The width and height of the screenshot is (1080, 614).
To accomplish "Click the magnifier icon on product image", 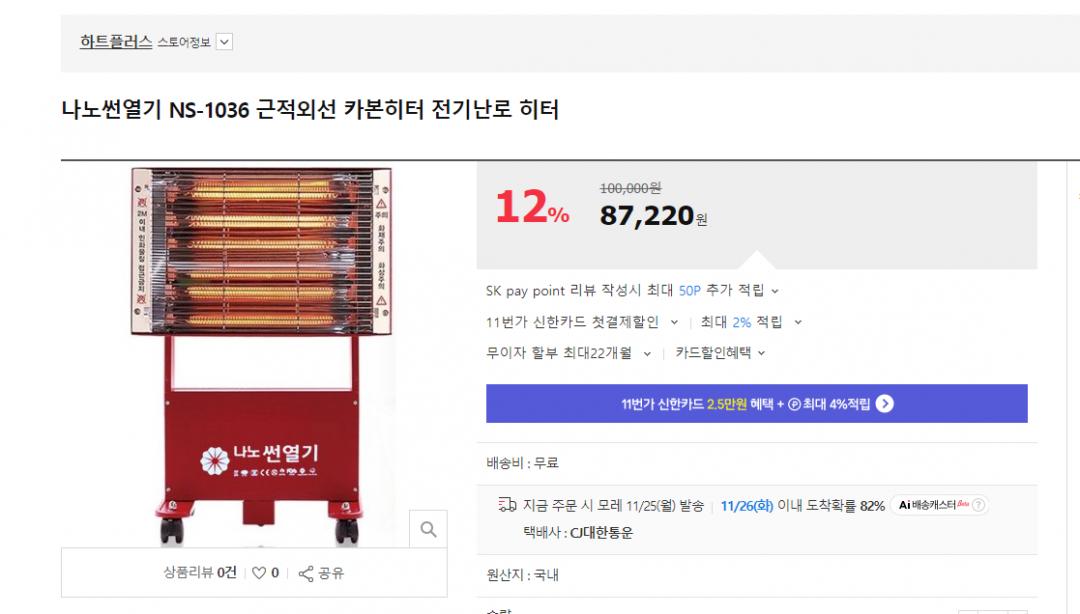I will point(428,530).
